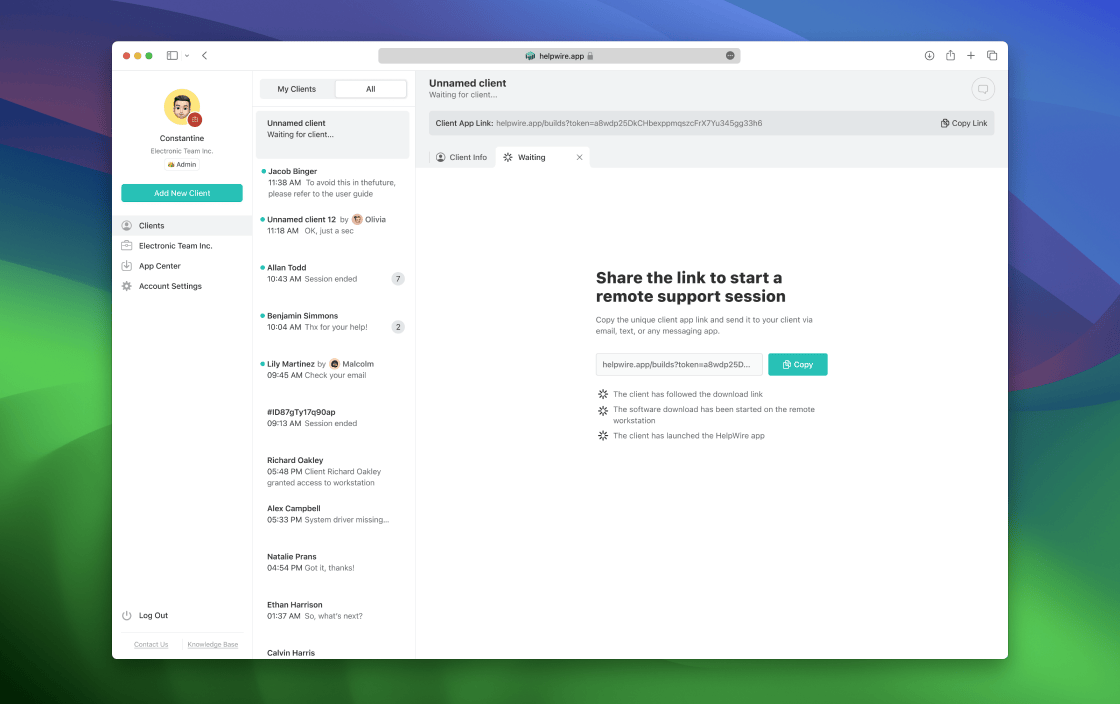Open Knowledge Base link

coord(213,645)
